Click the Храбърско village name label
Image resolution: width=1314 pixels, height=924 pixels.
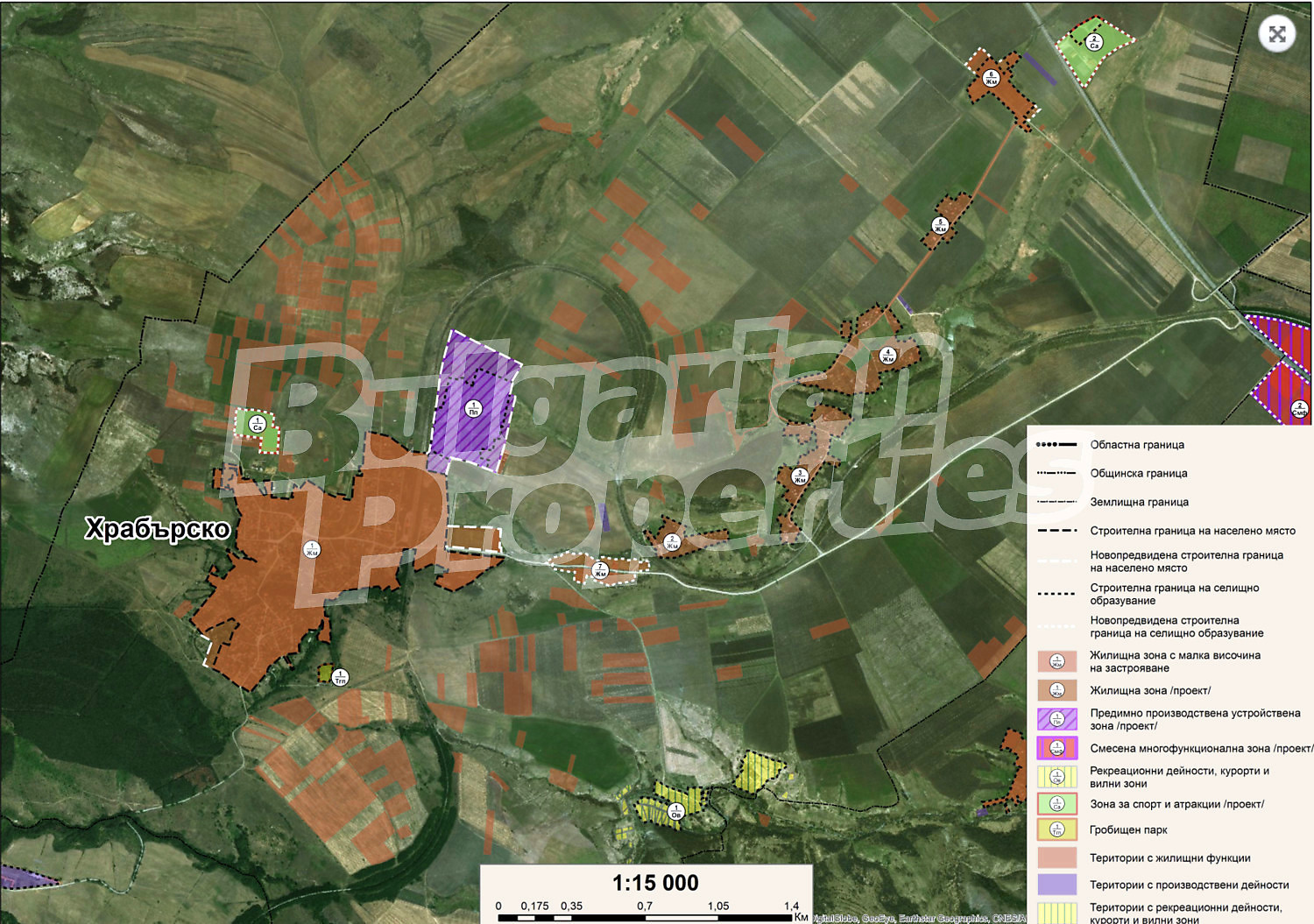[158, 529]
